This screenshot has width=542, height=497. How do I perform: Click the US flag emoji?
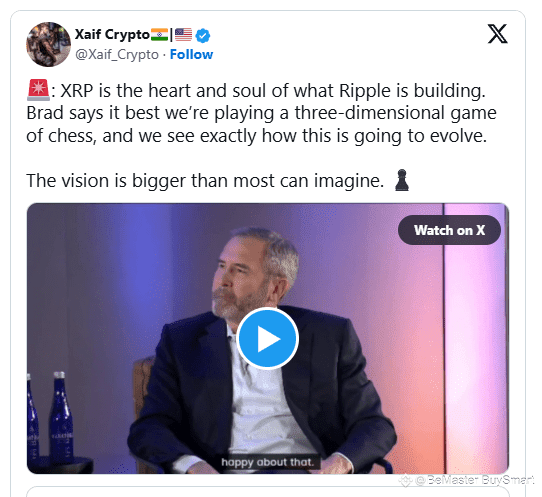pyautogui.click(x=183, y=35)
